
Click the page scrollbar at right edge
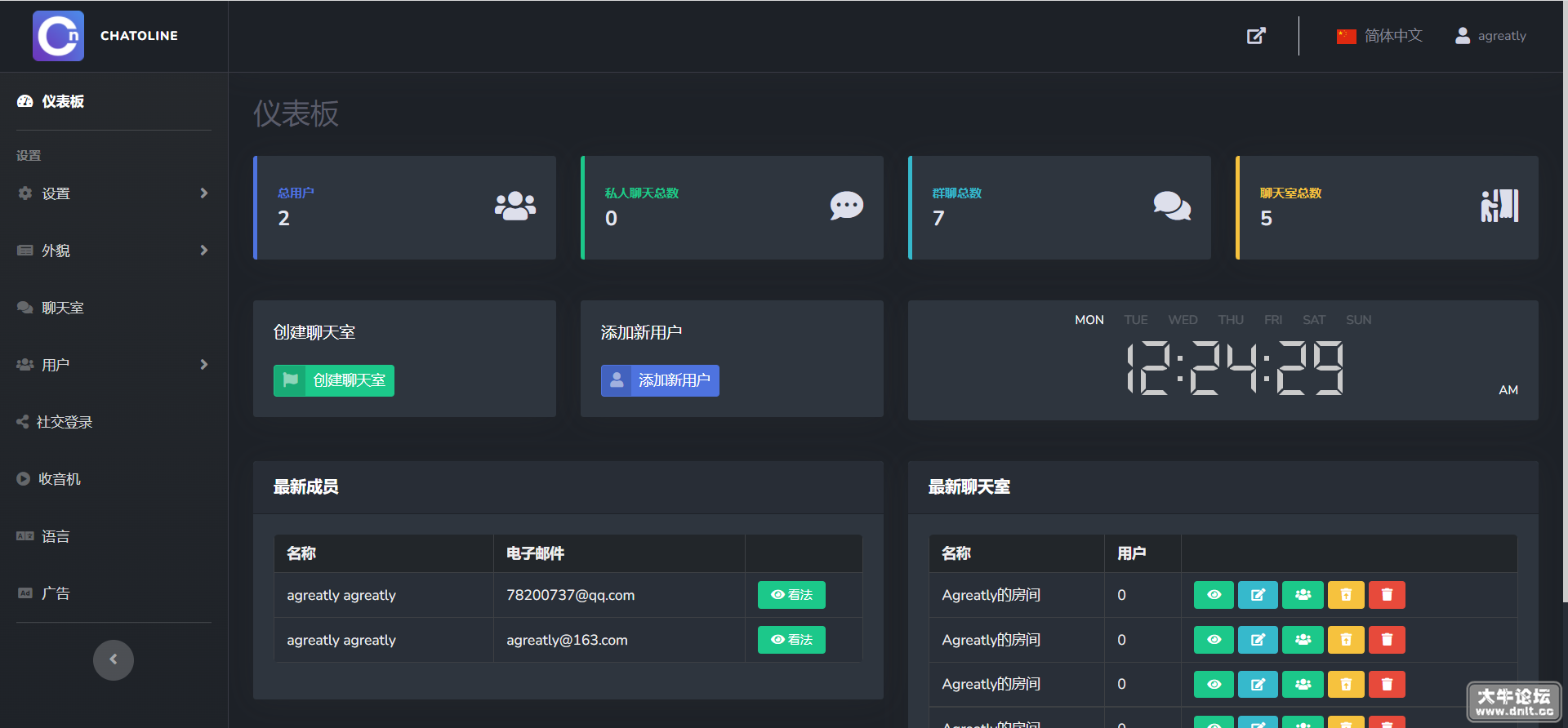point(1565,302)
